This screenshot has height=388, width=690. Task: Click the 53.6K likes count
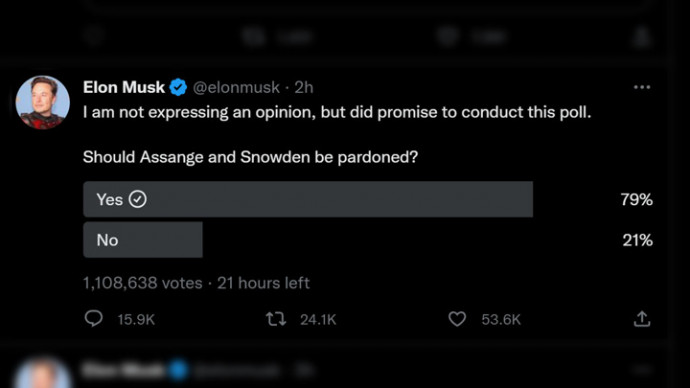(x=501, y=319)
